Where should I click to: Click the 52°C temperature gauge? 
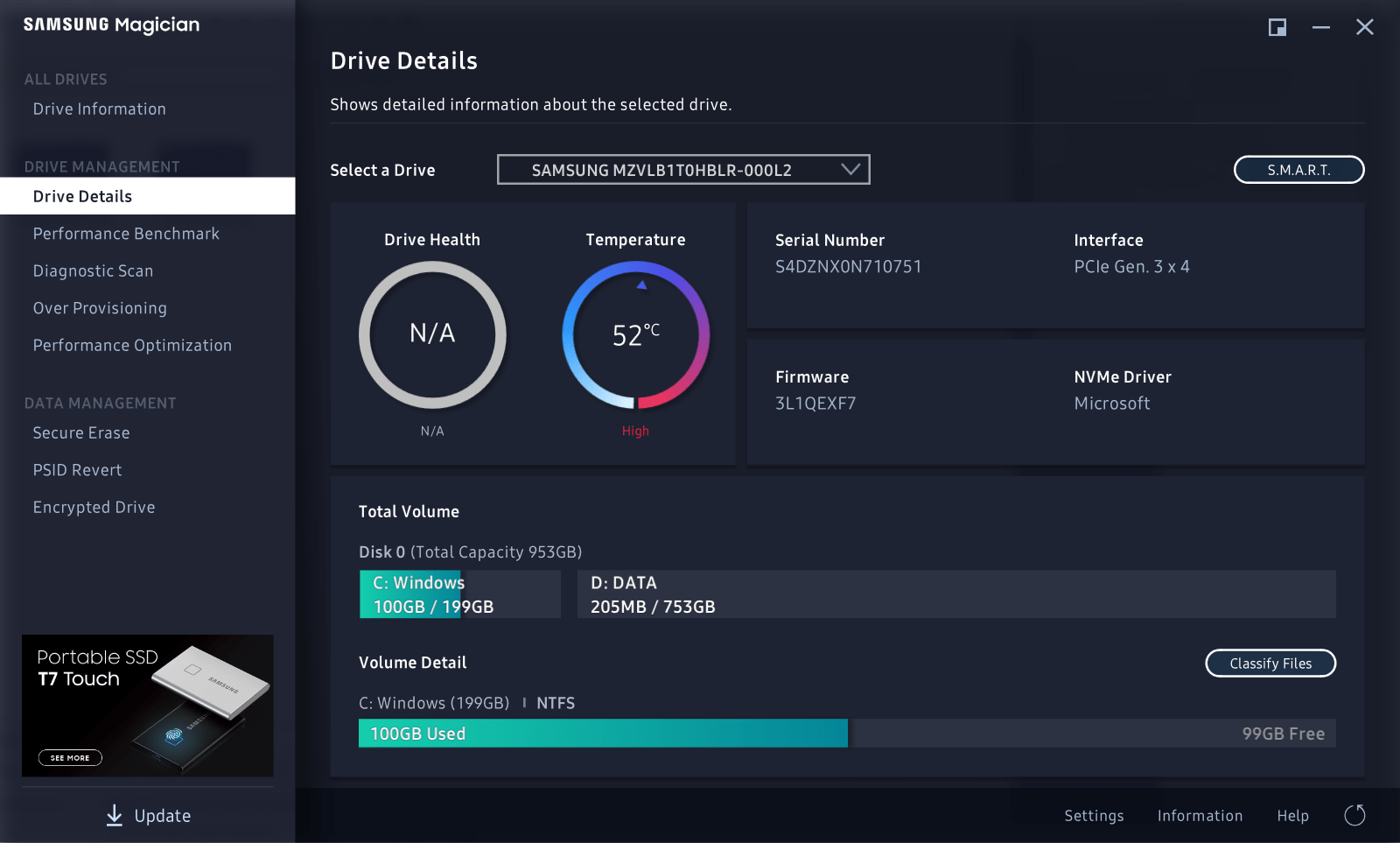(636, 334)
